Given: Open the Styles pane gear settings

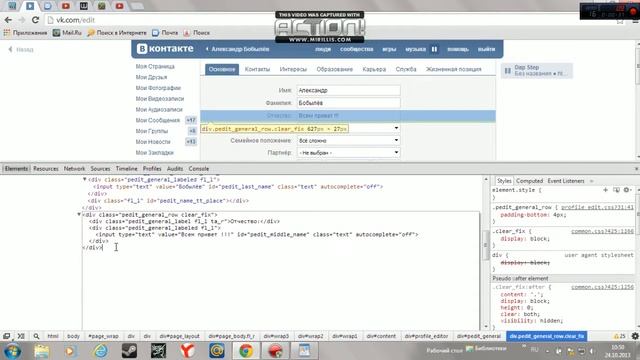Looking at the screenshot, I should pos(627,190).
